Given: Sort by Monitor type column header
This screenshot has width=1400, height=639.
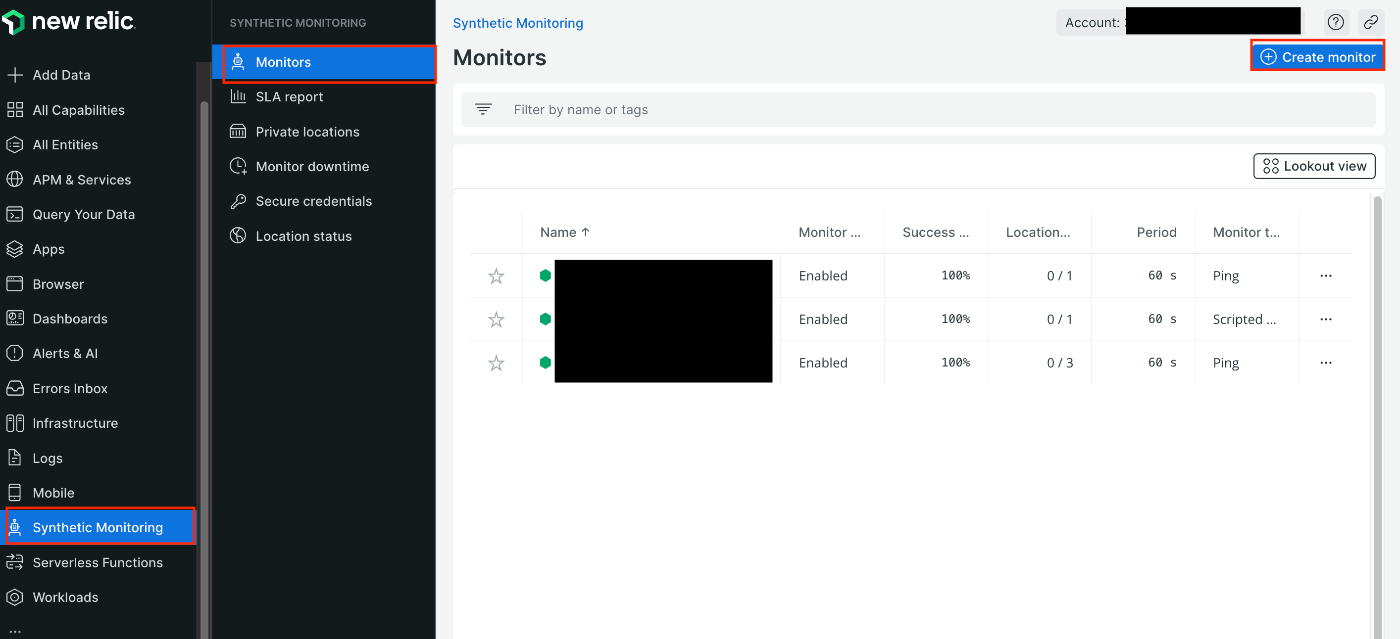Looking at the screenshot, I should coord(1246,232).
